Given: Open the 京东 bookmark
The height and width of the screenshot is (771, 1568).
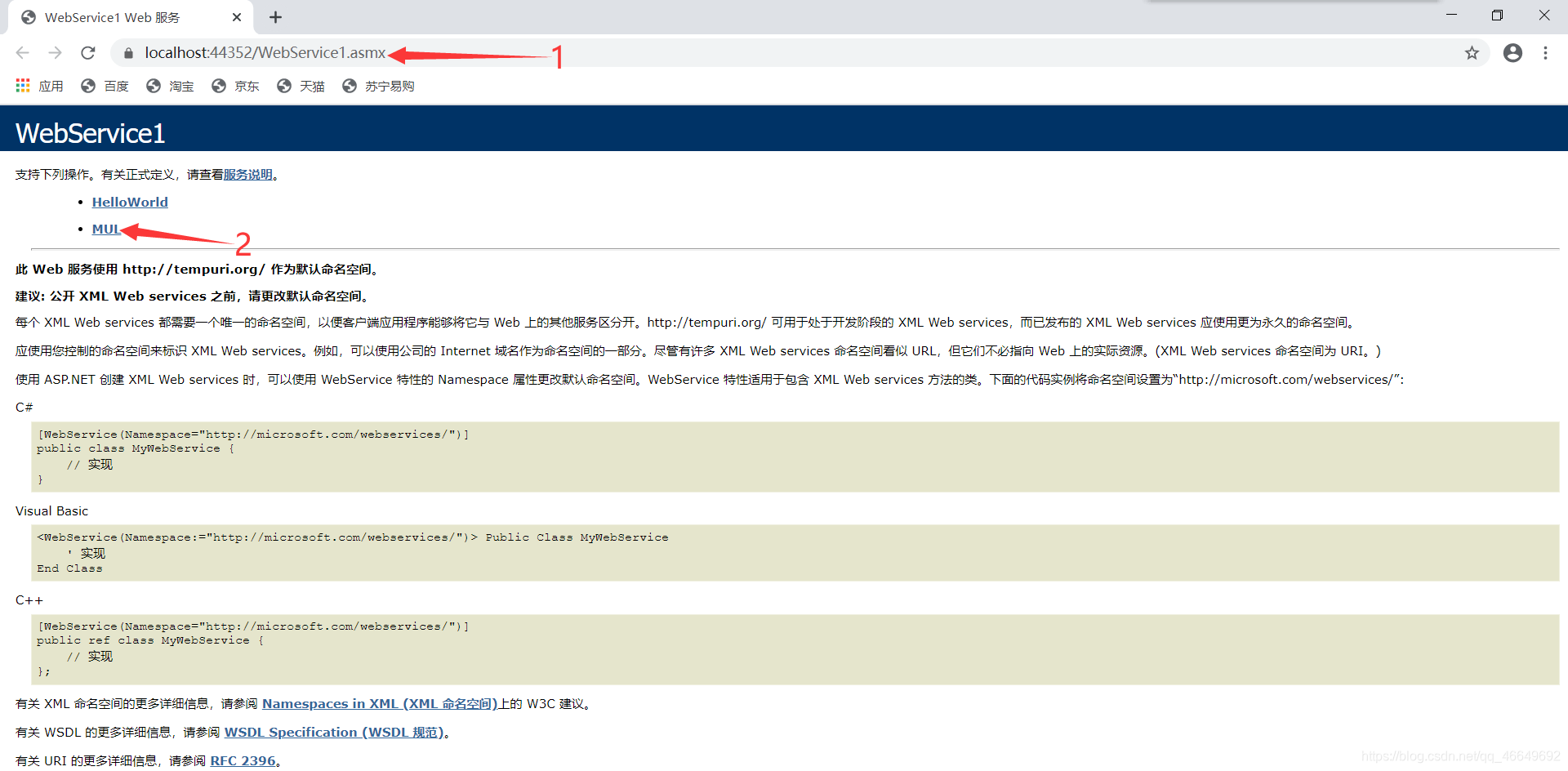Looking at the screenshot, I should 235,86.
